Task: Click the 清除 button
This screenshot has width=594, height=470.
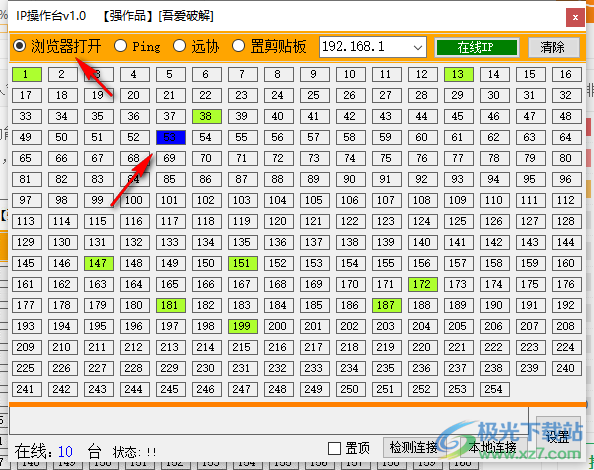Action: tap(553, 47)
